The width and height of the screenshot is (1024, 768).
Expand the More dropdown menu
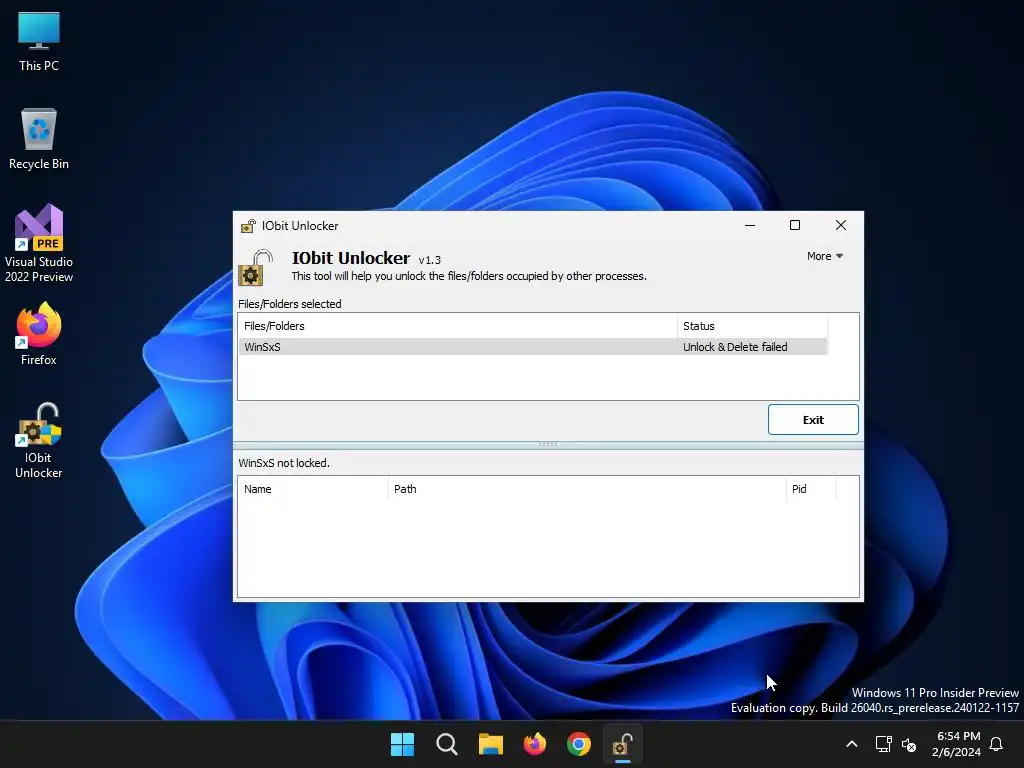825,257
